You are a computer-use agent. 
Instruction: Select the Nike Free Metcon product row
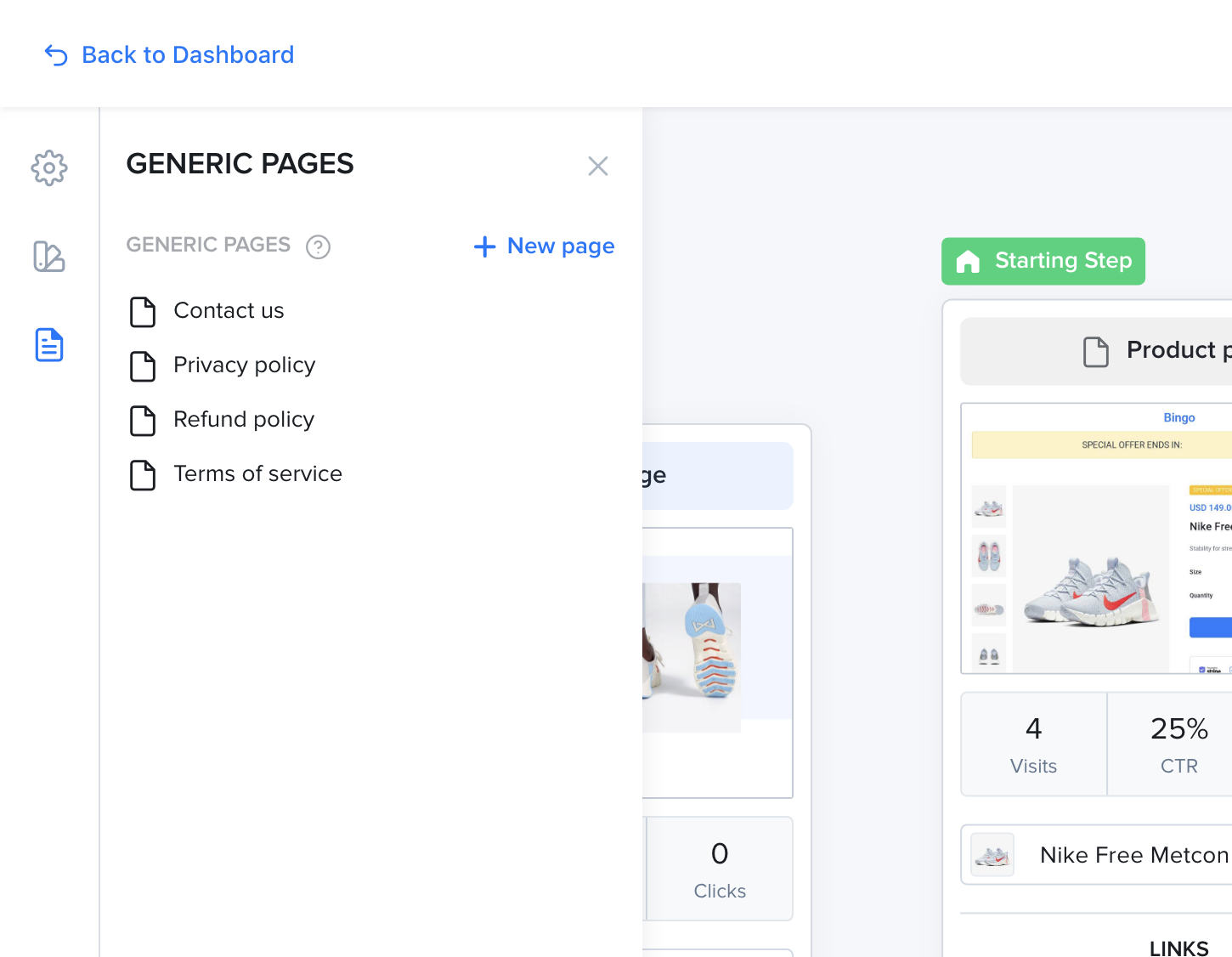tap(1096, 855)
